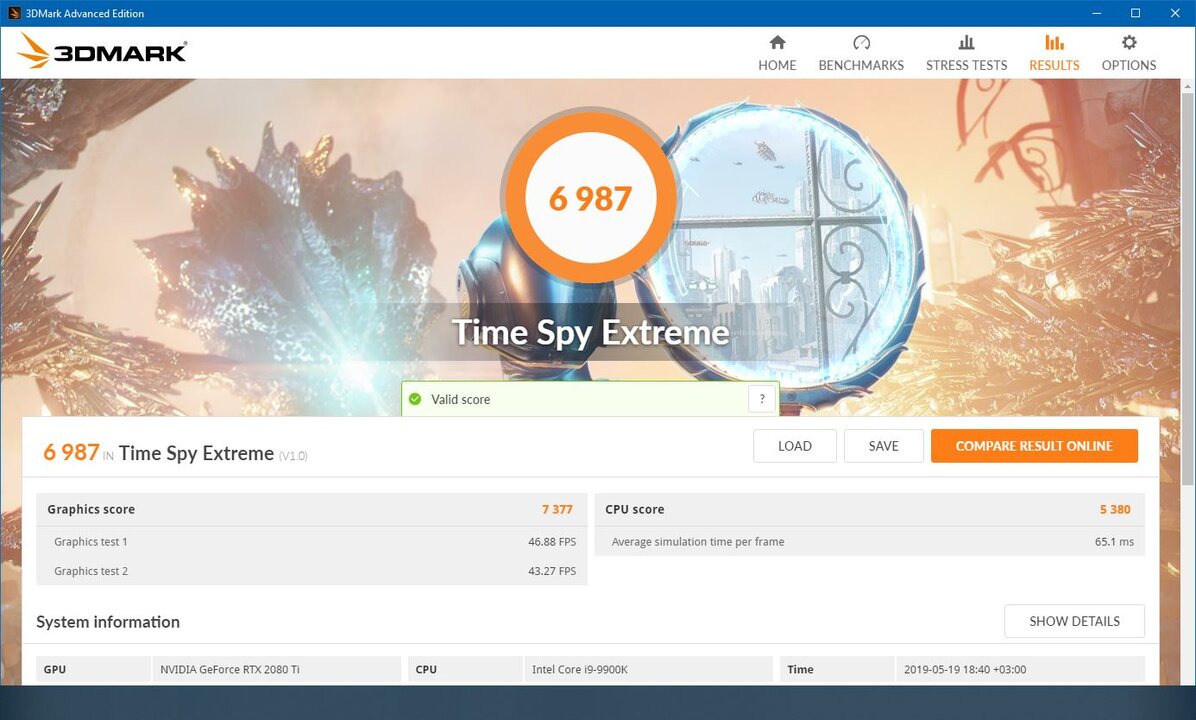Select the Results tab

pos(1054,53)
